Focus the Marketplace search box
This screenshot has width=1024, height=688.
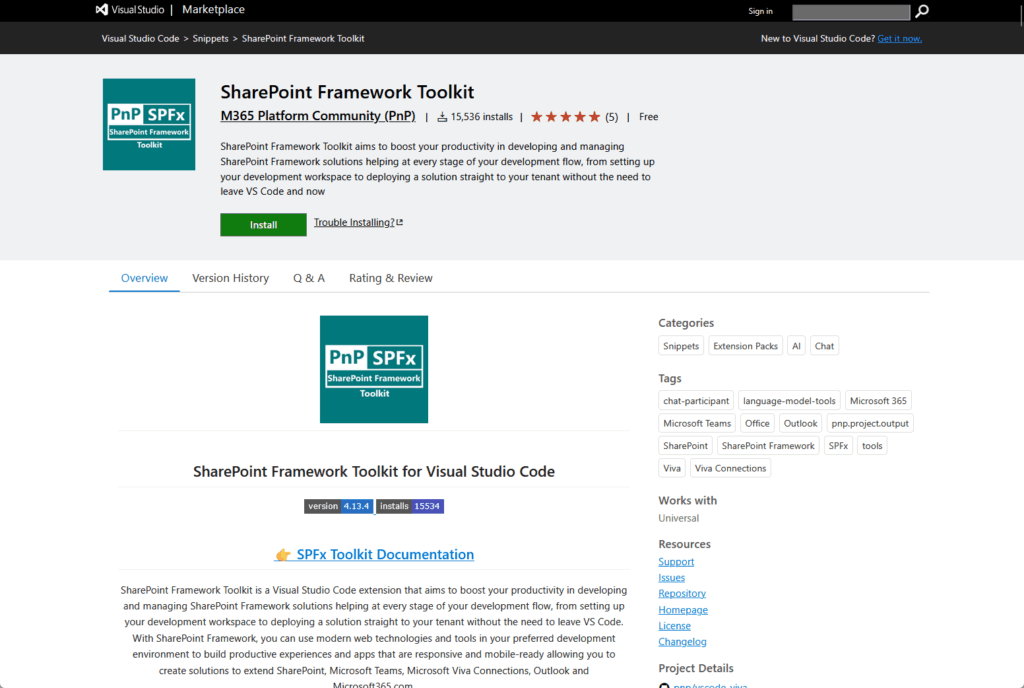coord(851,12)
